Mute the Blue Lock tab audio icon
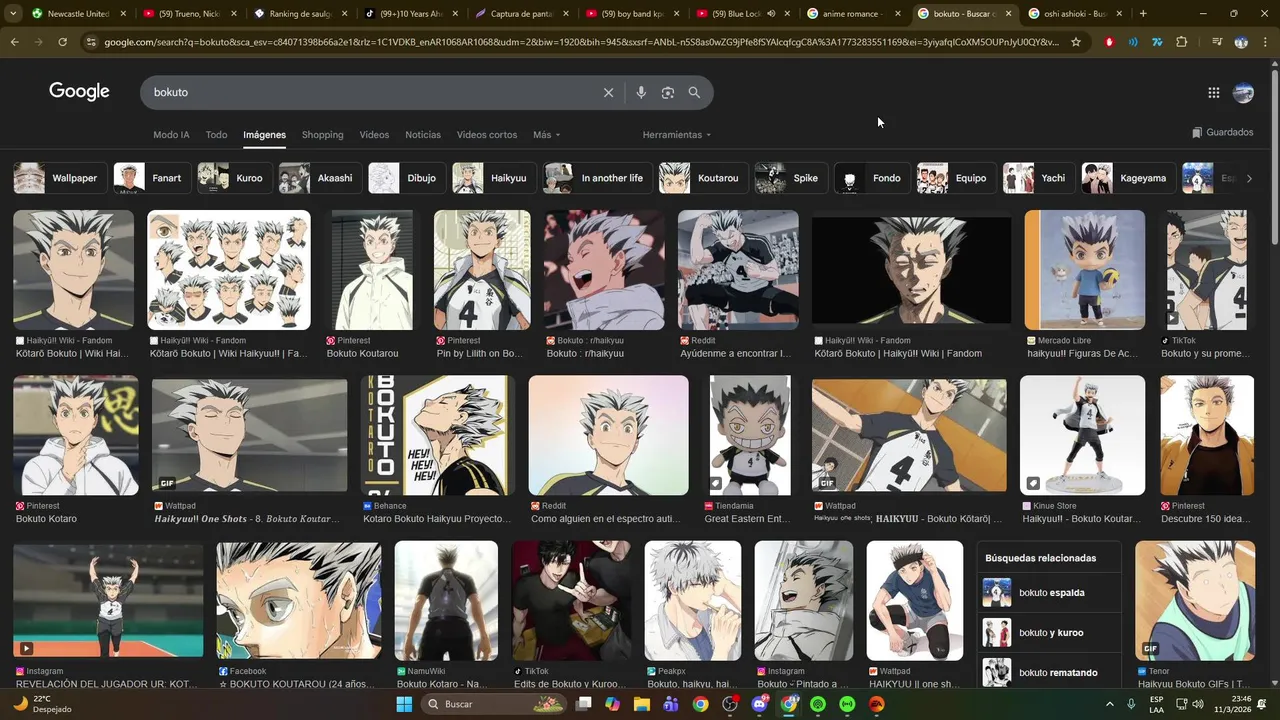This screenshot has height=720, width=1280. coord(771,14)
